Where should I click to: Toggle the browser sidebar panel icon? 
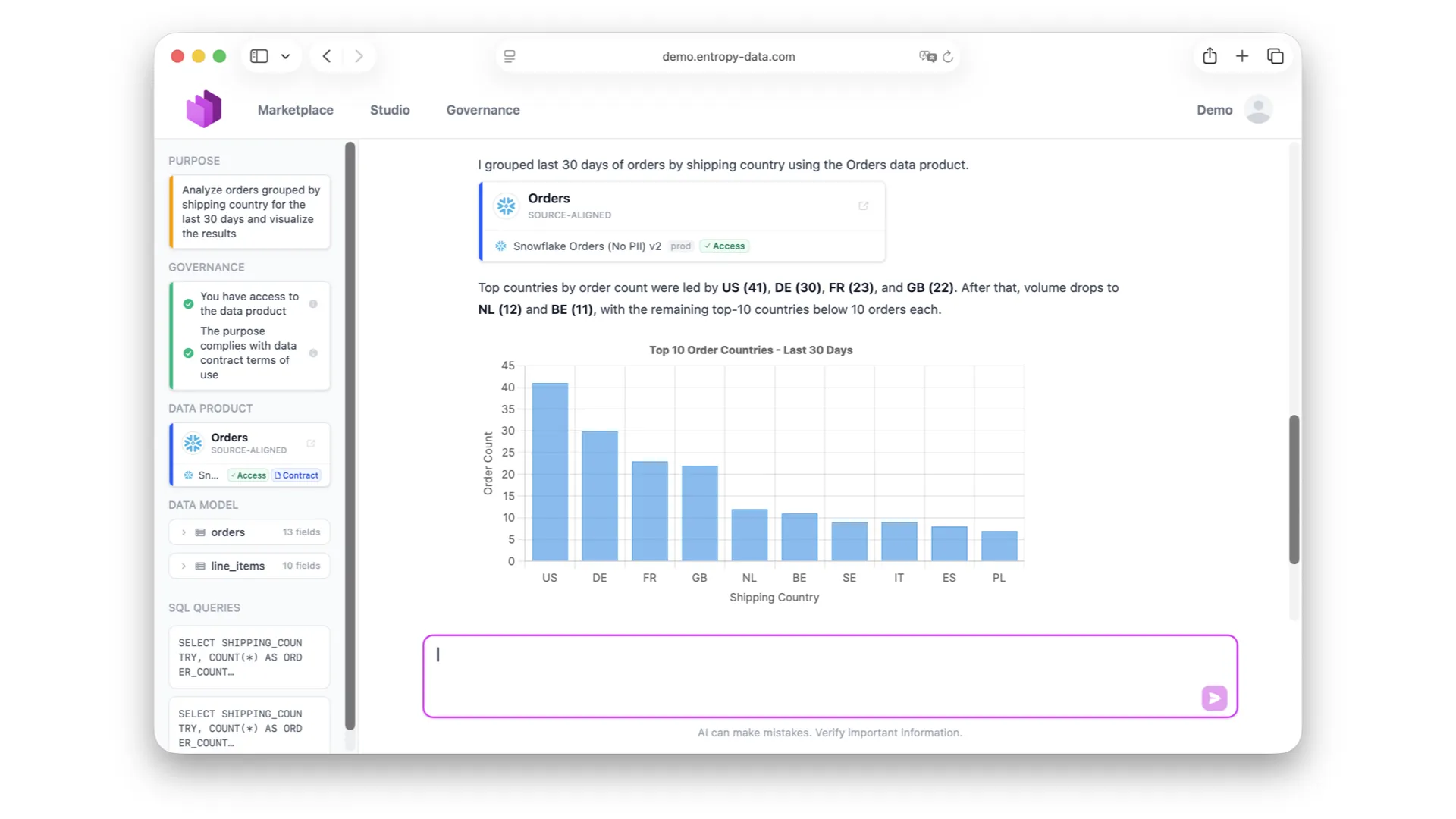click(259, 56)
